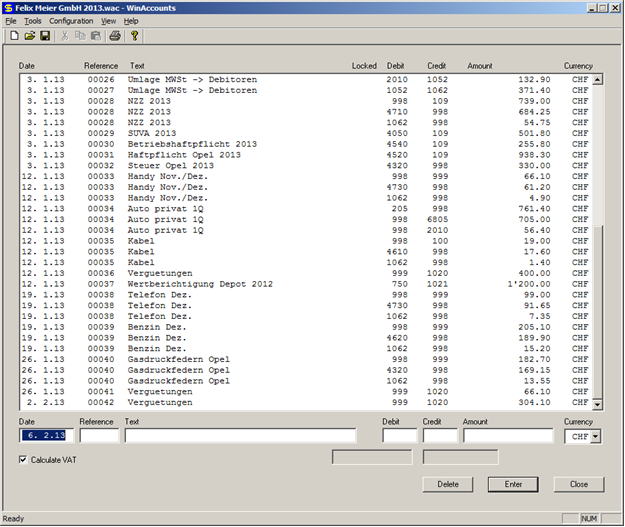The height and width of the screenshot is (527, 625).
Task: Select Telefon Dez. row amount 99.00
Action: tap(306, 295)
